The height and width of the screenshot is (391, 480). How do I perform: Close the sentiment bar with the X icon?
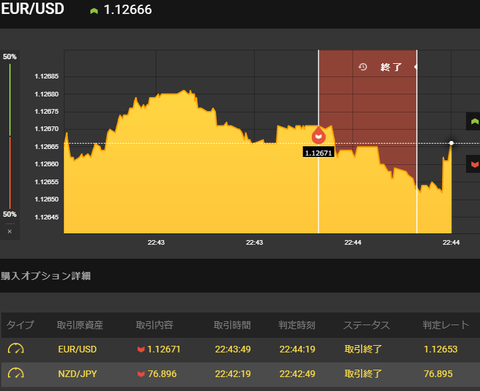point(10,231)
